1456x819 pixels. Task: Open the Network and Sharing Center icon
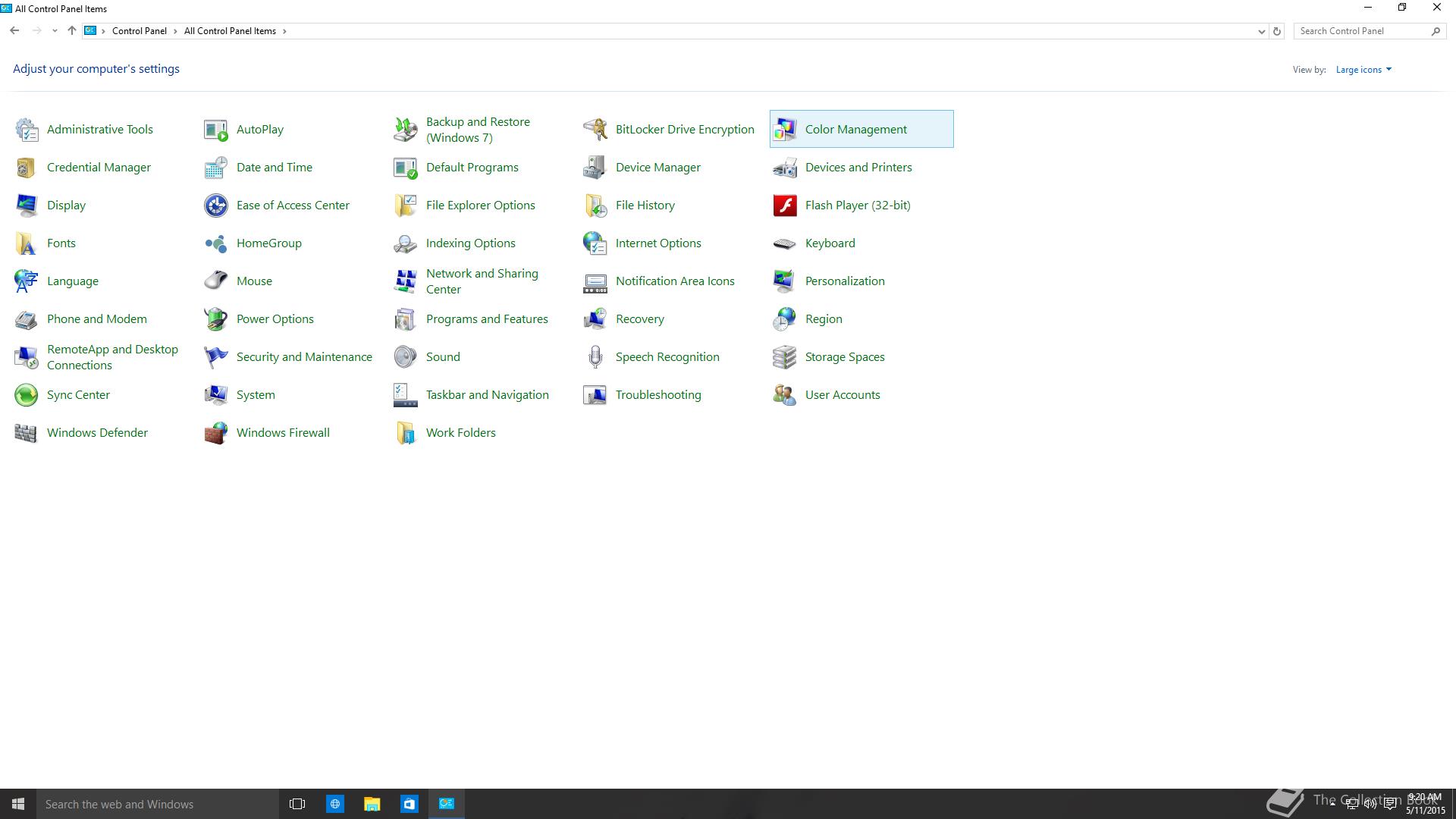(406, 281)
